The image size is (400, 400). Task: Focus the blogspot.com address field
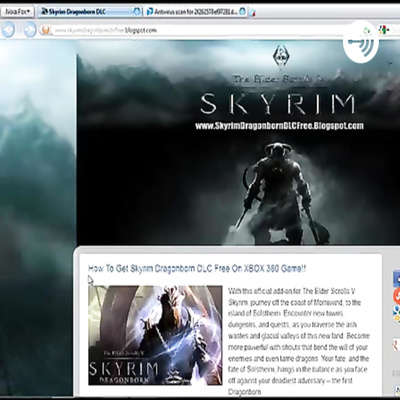(197, 30)
